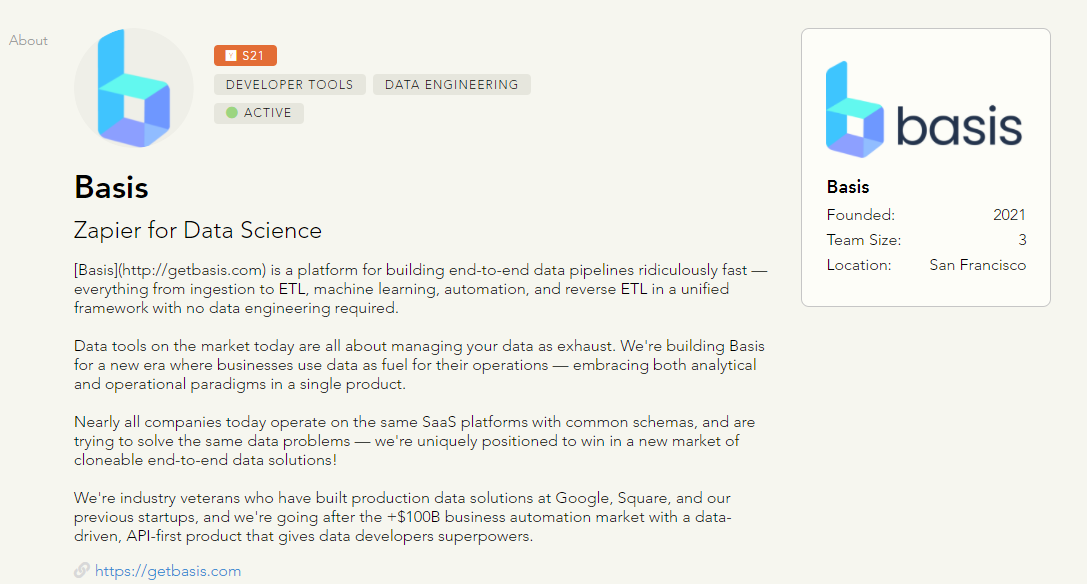Viewport: 1087px width, 584px height.
Task: Open the About section in the sidebar
Action: coord(29,41)
